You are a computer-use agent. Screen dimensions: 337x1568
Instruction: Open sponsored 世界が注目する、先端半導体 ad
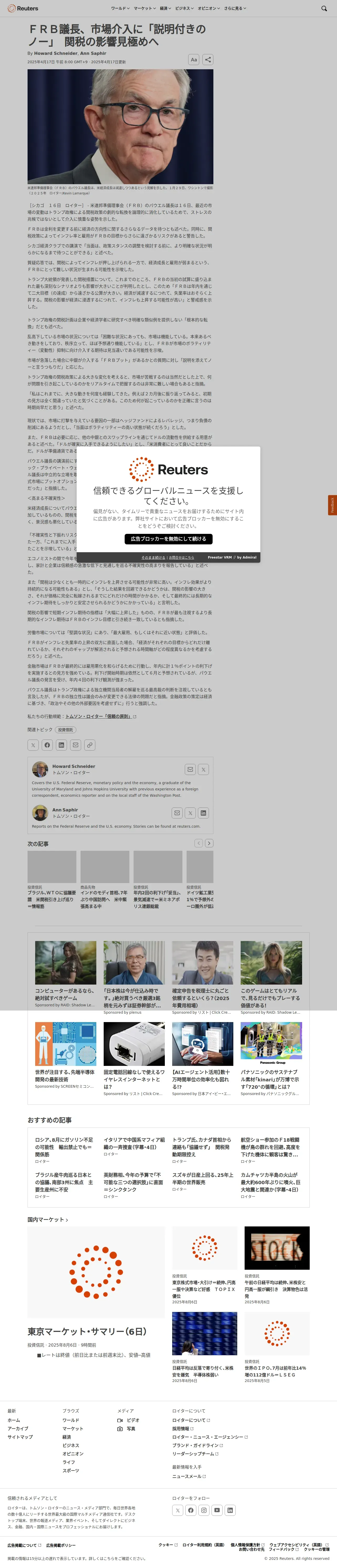(x=65, y=1075)
